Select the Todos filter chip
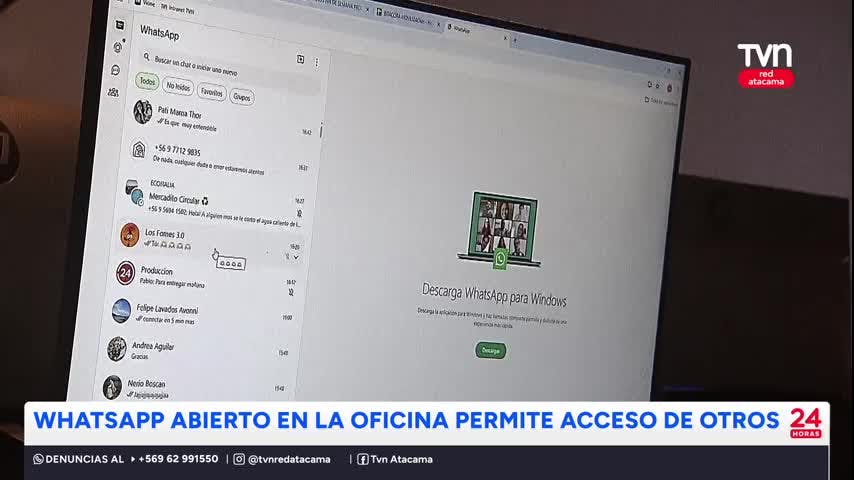 147,82
